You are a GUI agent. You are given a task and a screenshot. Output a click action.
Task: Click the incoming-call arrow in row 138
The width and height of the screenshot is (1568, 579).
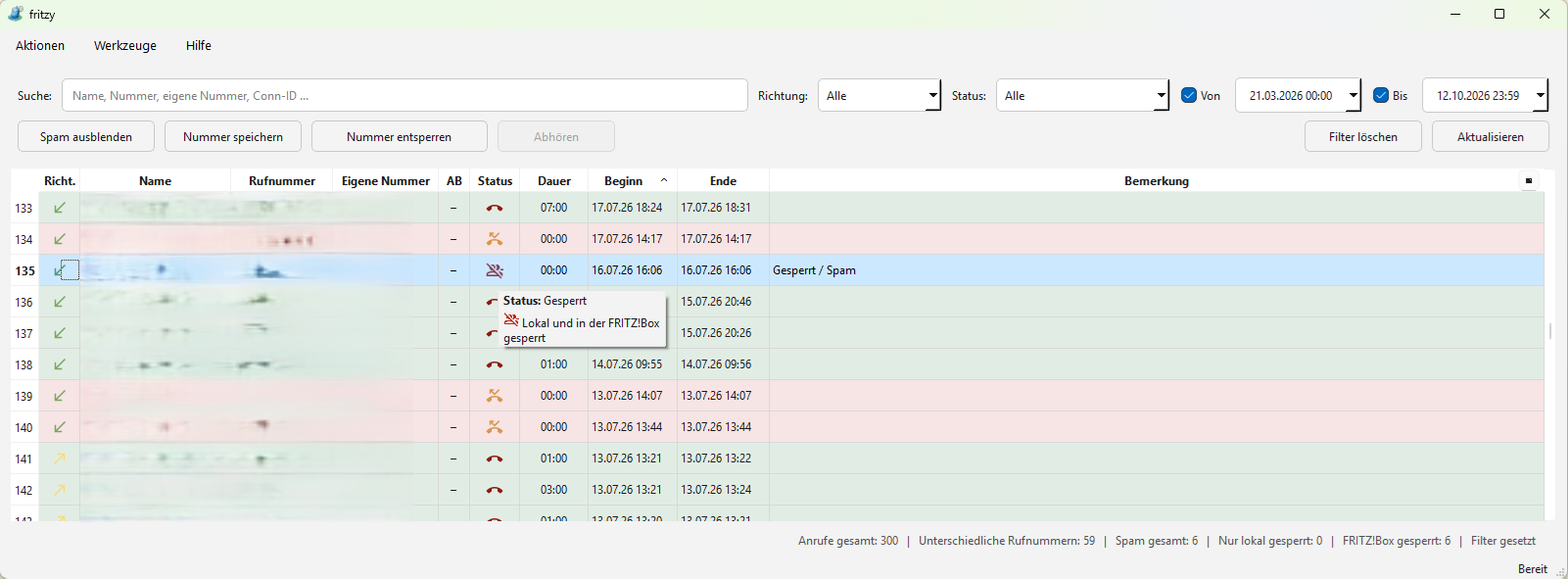(x=60, y=364)
